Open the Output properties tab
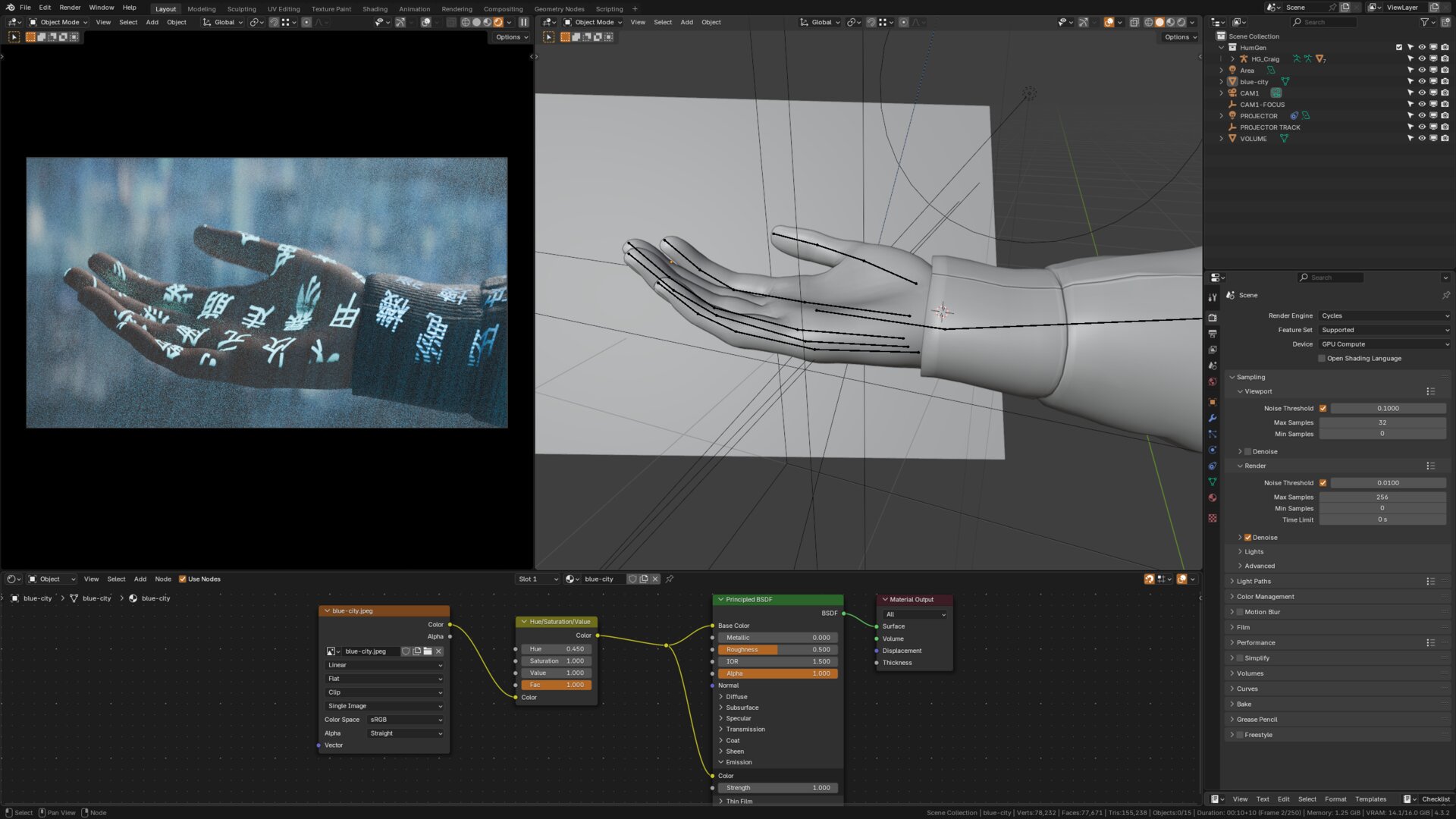This screenshot has width=1456, height=819. click(x=1213, y=334)
